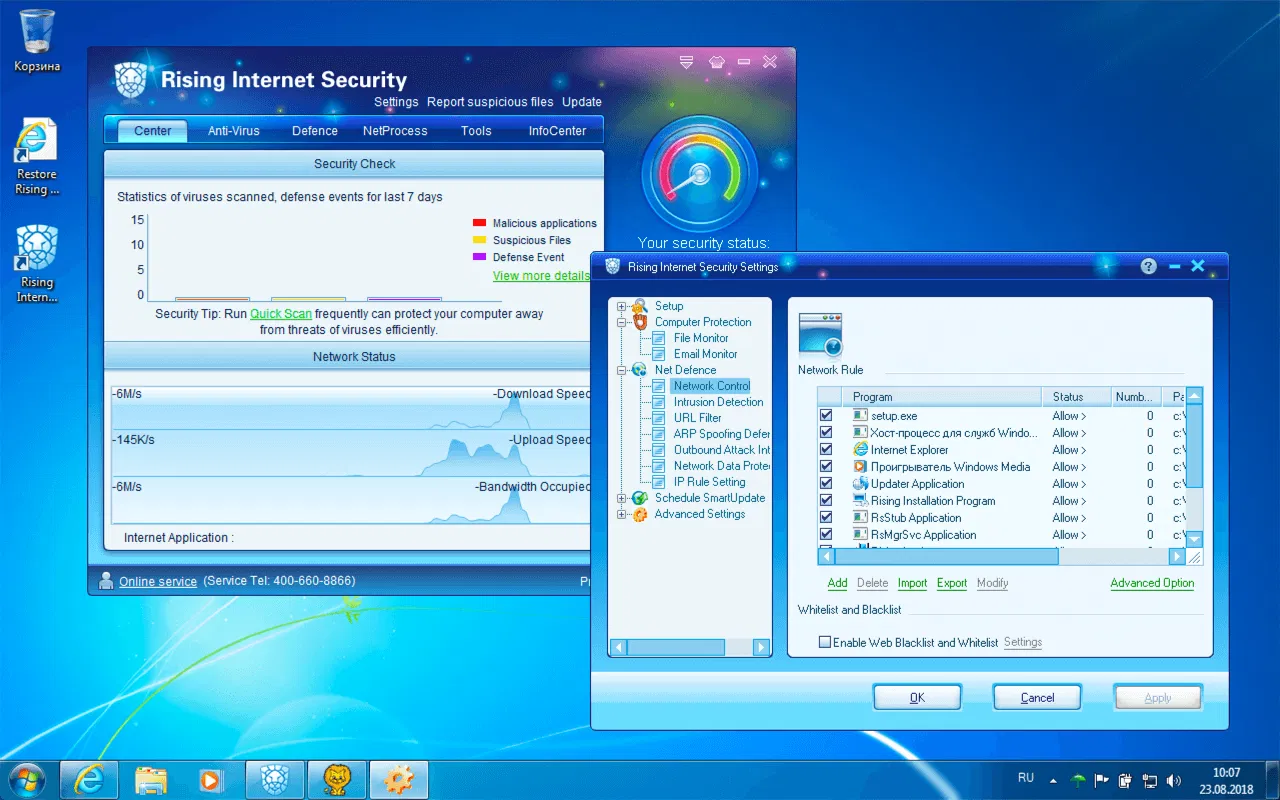Click the Advanced Settings icon
Image resolution: width=1280 pixels, height=800 pixels.
pyautogui.click(x=639, y=514)
